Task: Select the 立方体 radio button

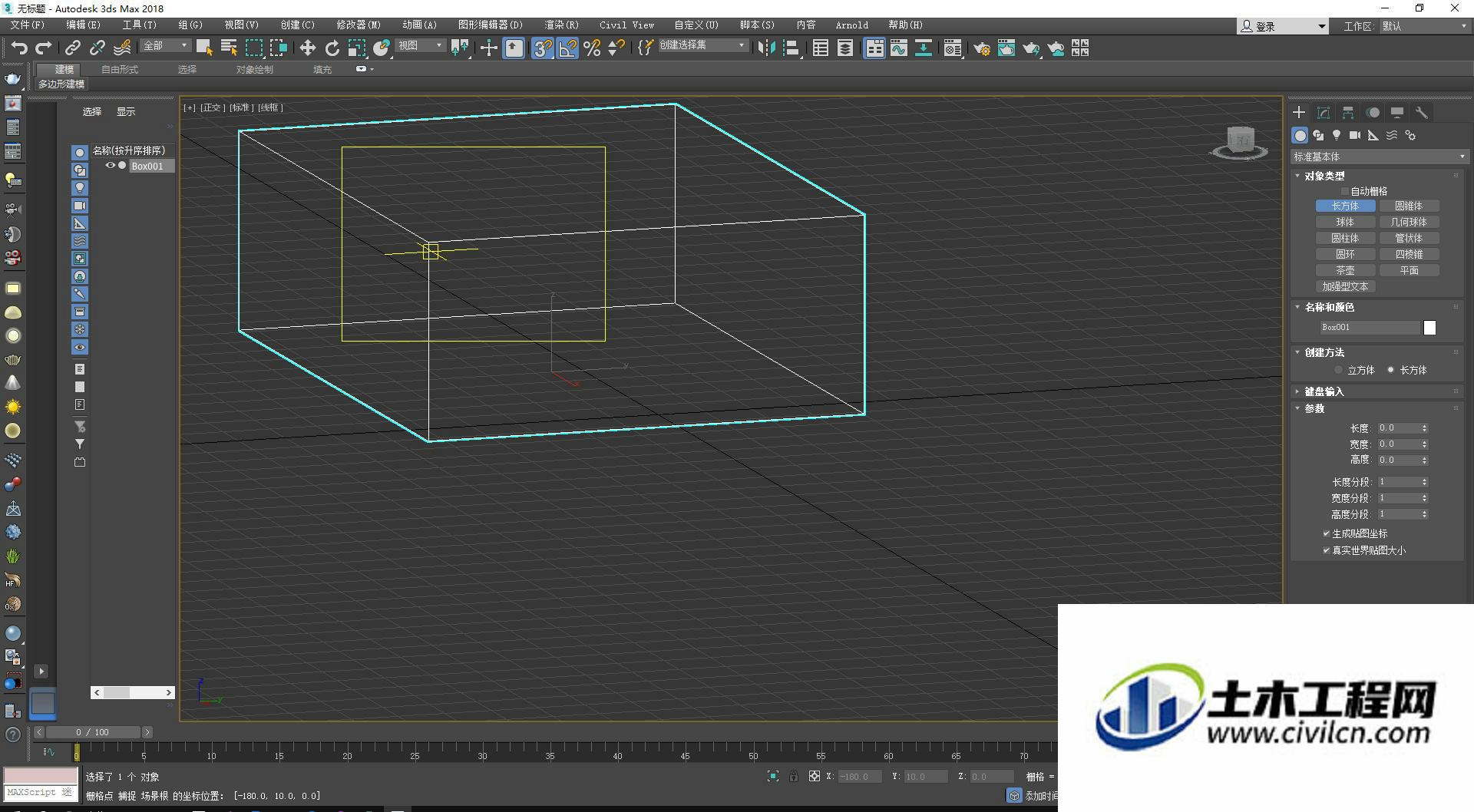Action: (x=1339, y=370)
